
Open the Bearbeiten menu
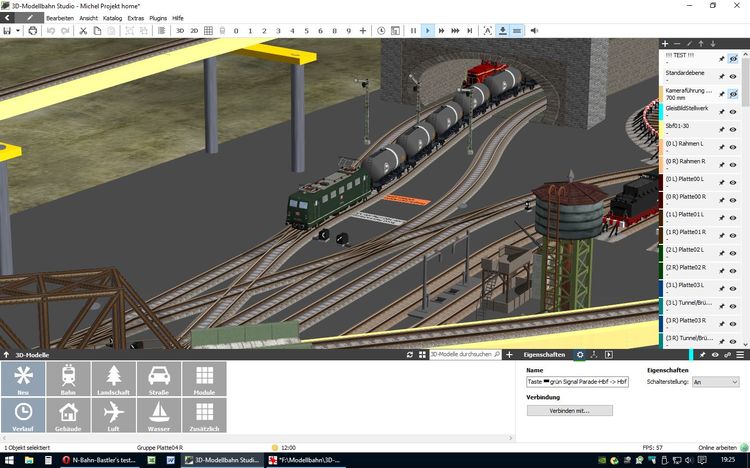click(59, 18)
